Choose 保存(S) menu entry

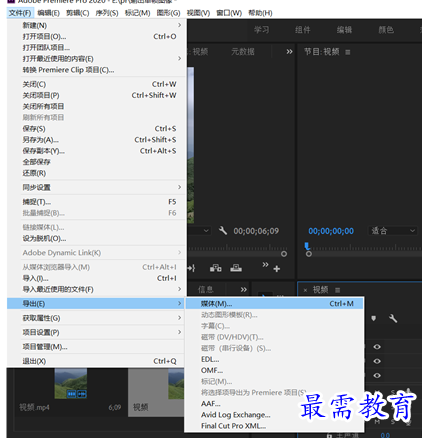click(97, 129)
